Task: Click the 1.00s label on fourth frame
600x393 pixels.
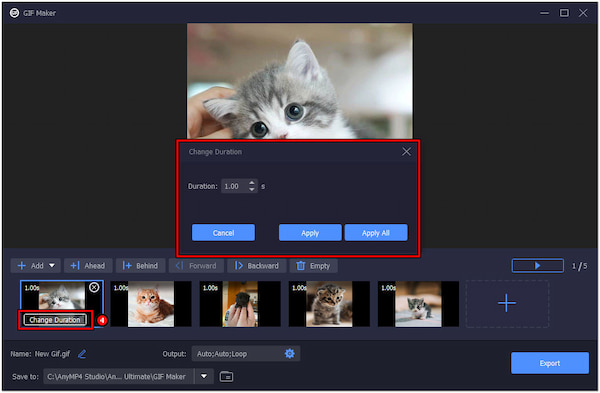Action: pos(299,288)
